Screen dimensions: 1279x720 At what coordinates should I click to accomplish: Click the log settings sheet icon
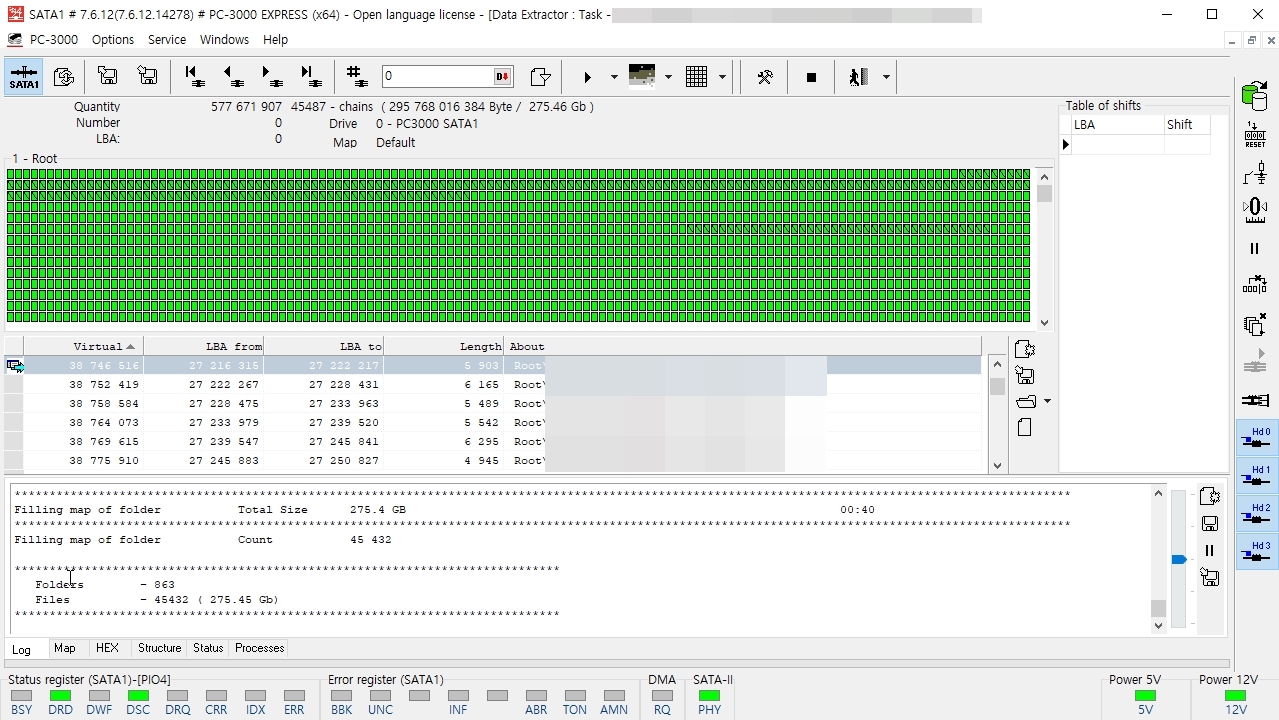pos(1210,496)
